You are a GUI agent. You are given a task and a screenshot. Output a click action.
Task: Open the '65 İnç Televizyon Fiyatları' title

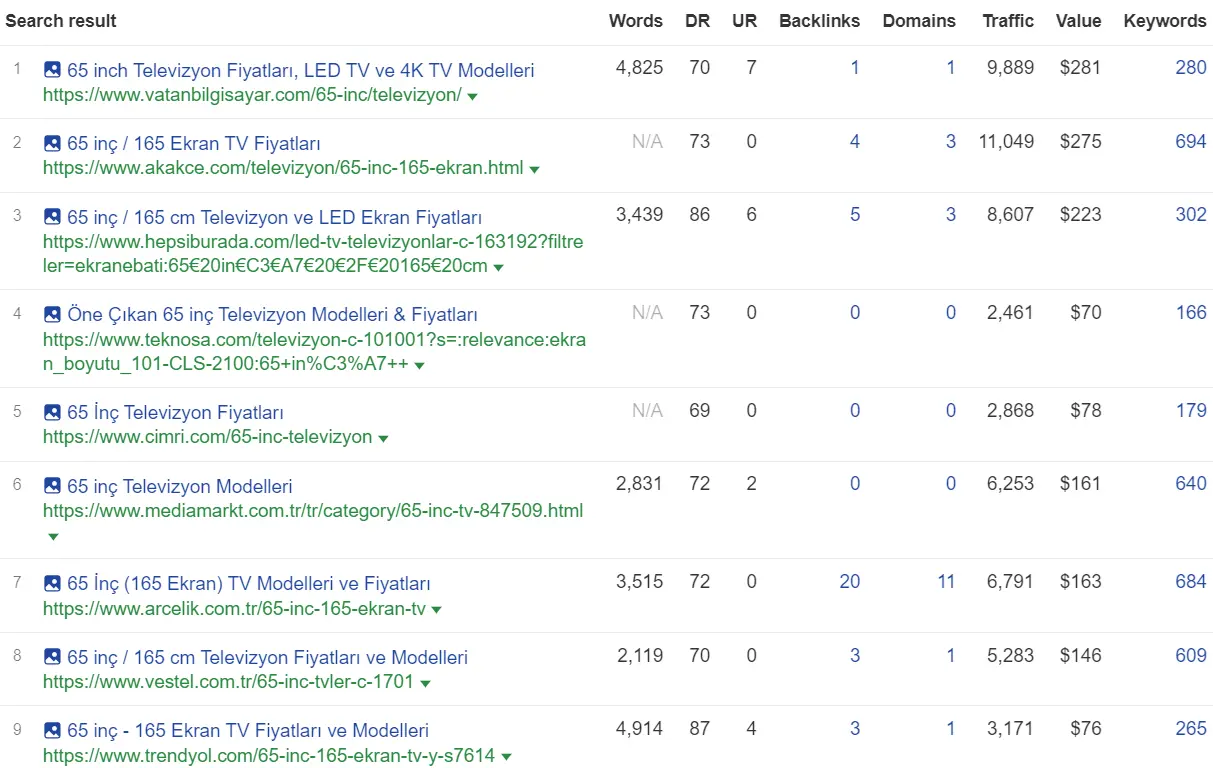175,412
